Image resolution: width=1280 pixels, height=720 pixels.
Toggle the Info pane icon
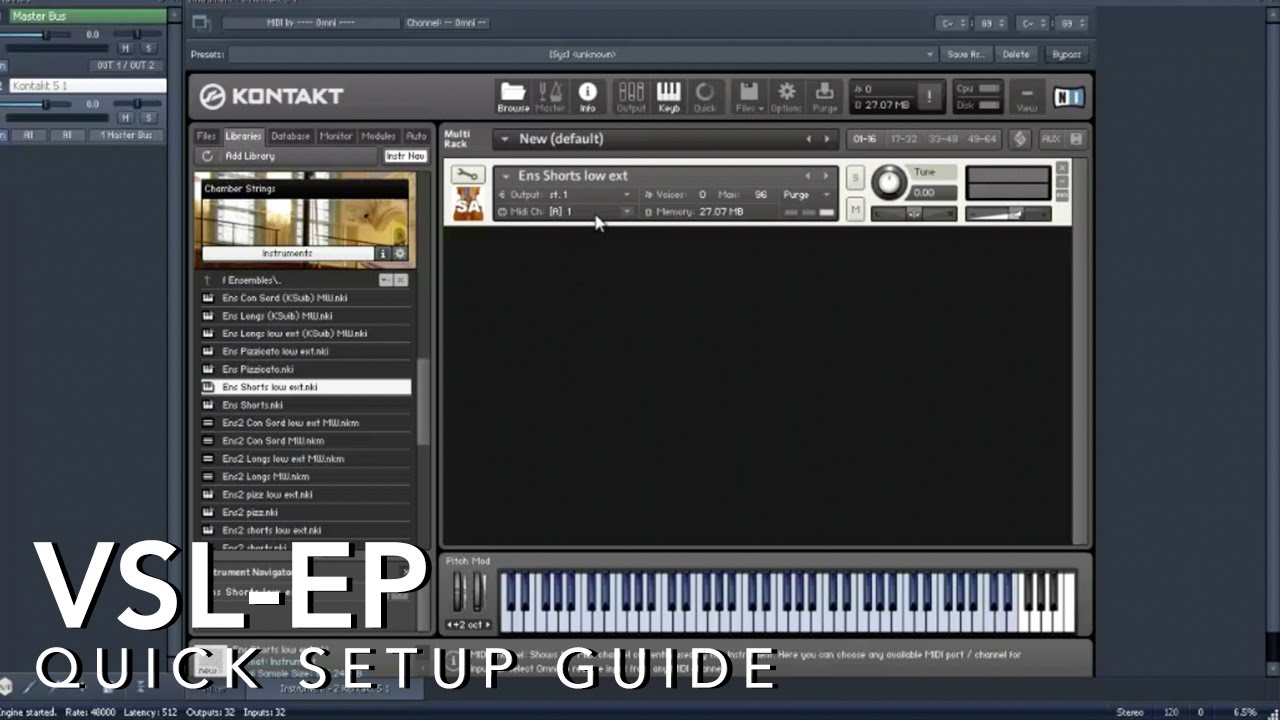tap(587, 96)
